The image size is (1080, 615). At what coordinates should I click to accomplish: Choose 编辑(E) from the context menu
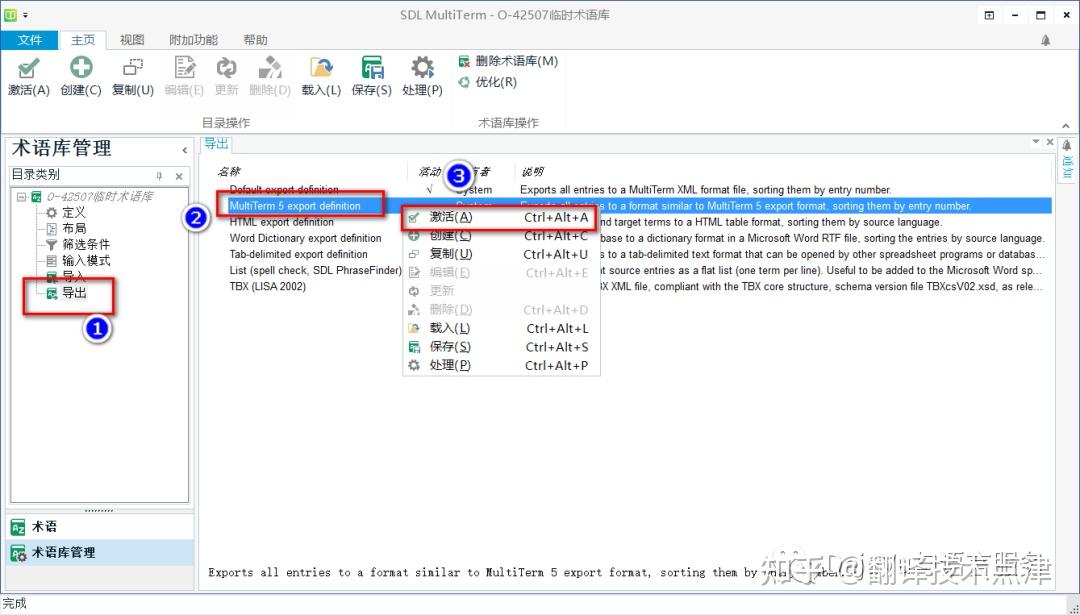click(x=448, y=271)
